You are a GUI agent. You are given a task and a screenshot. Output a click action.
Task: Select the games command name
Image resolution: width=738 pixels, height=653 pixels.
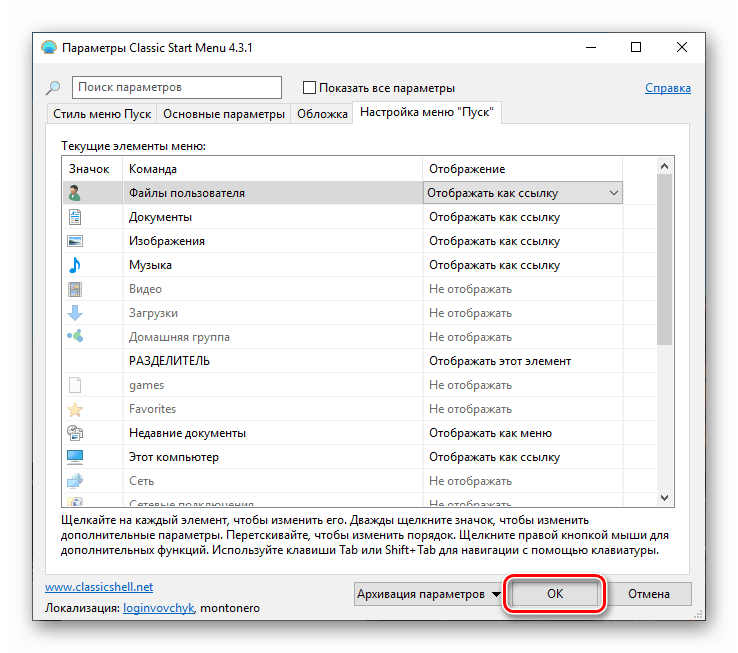(x=146, y=385)
